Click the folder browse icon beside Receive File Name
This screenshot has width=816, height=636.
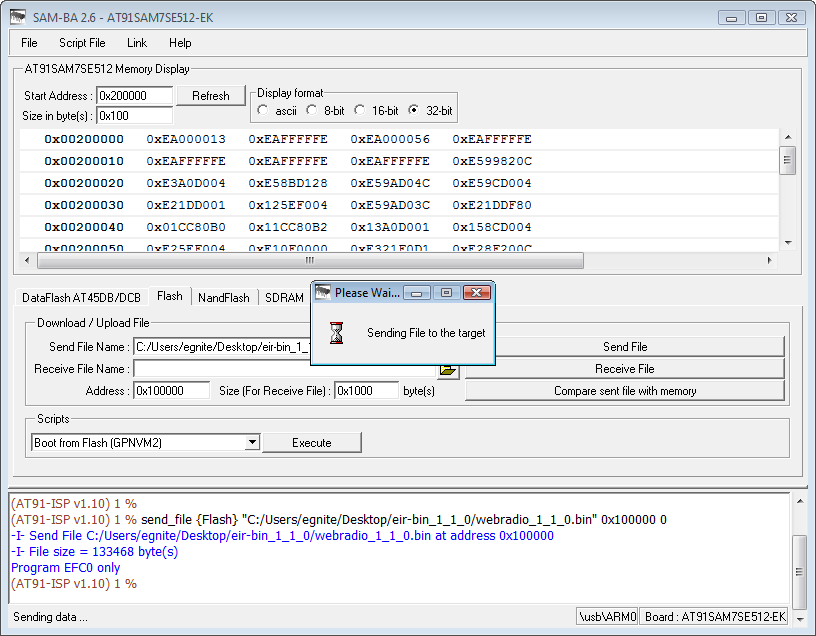(448, 370)
